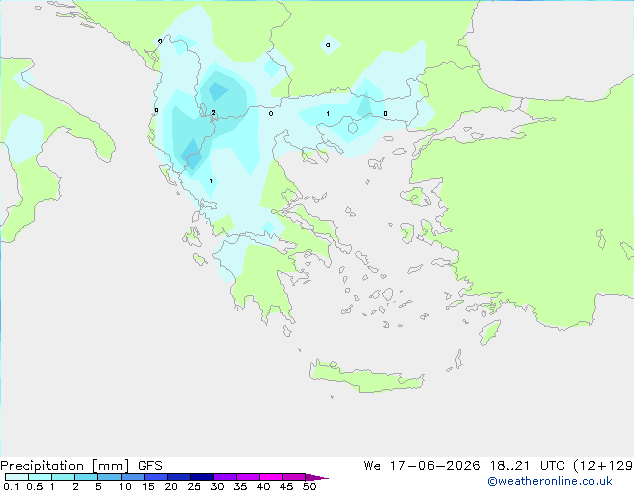Click the 0.1–0.5 mm legend color swatch
This screenshot has width=634, height=490.
tap(17, 477)
